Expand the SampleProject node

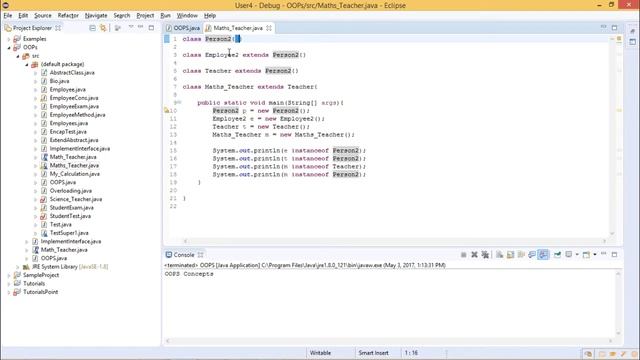[x=9, y=275]
